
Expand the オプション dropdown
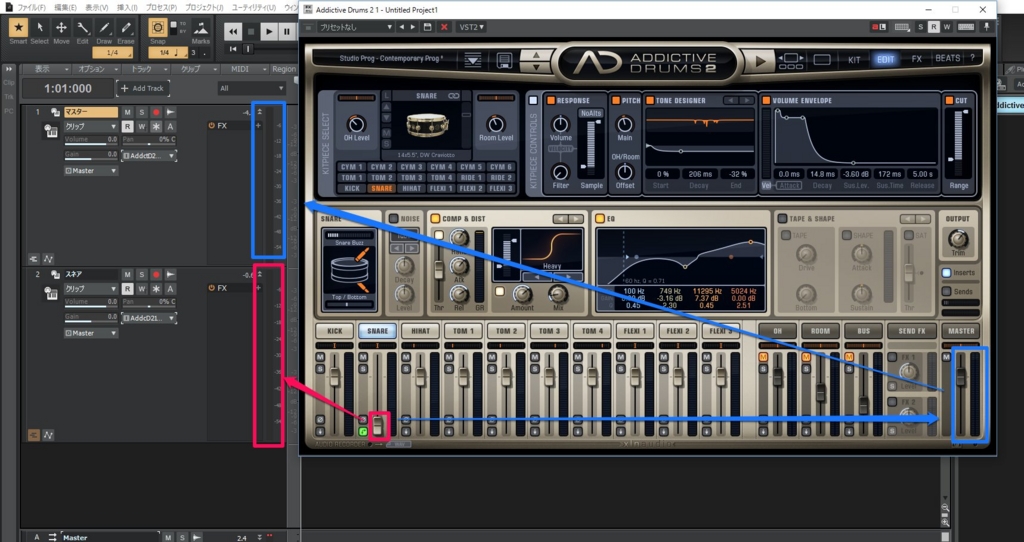coord(95,69)
